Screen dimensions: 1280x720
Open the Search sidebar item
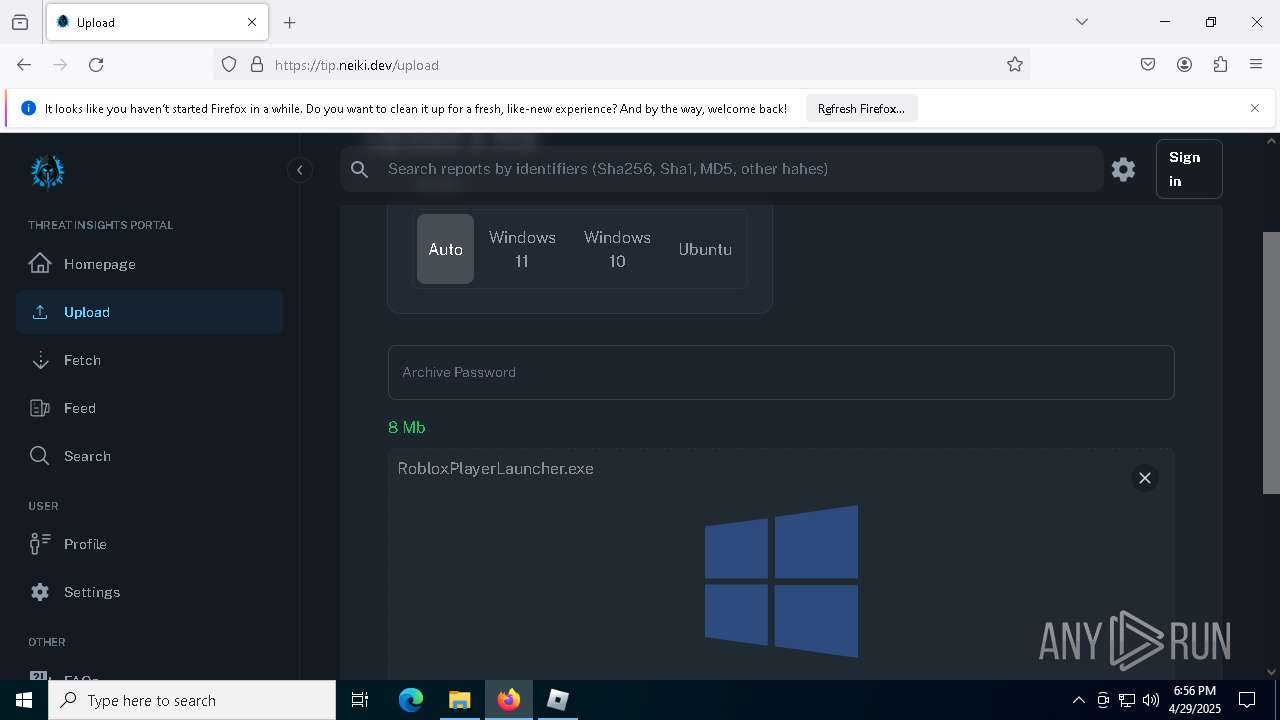(x=150, y=456)
